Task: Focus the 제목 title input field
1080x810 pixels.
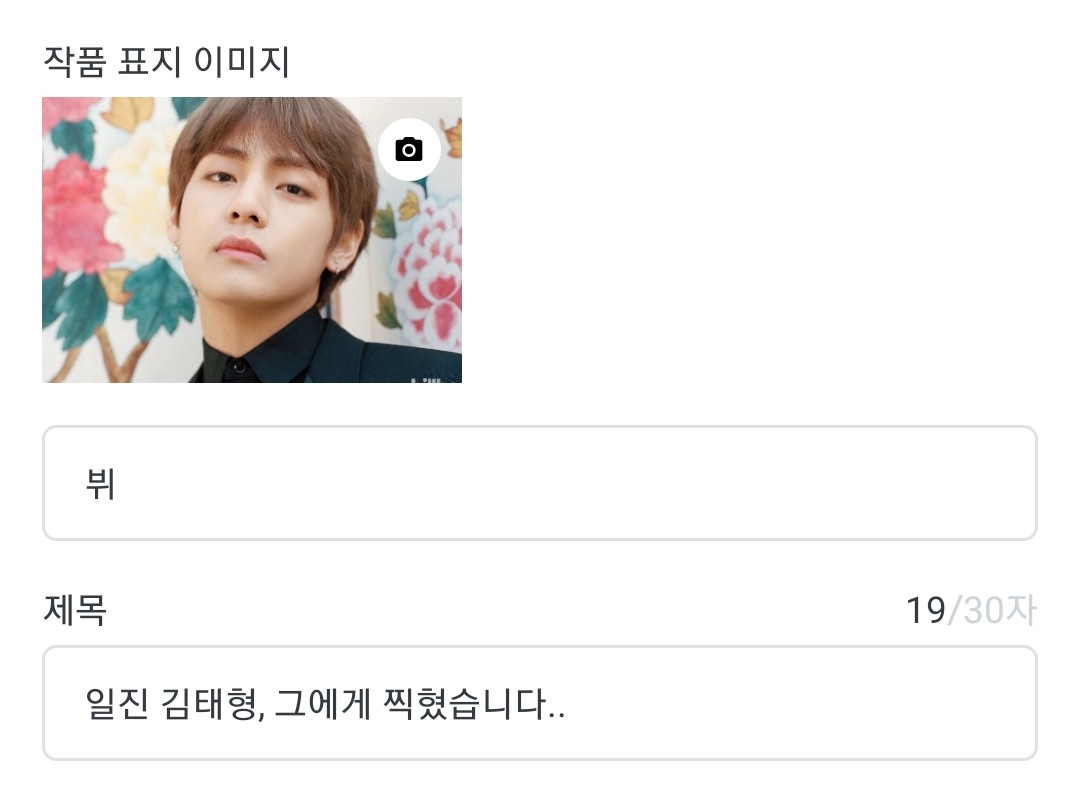Action: click(x=539, y=703)
